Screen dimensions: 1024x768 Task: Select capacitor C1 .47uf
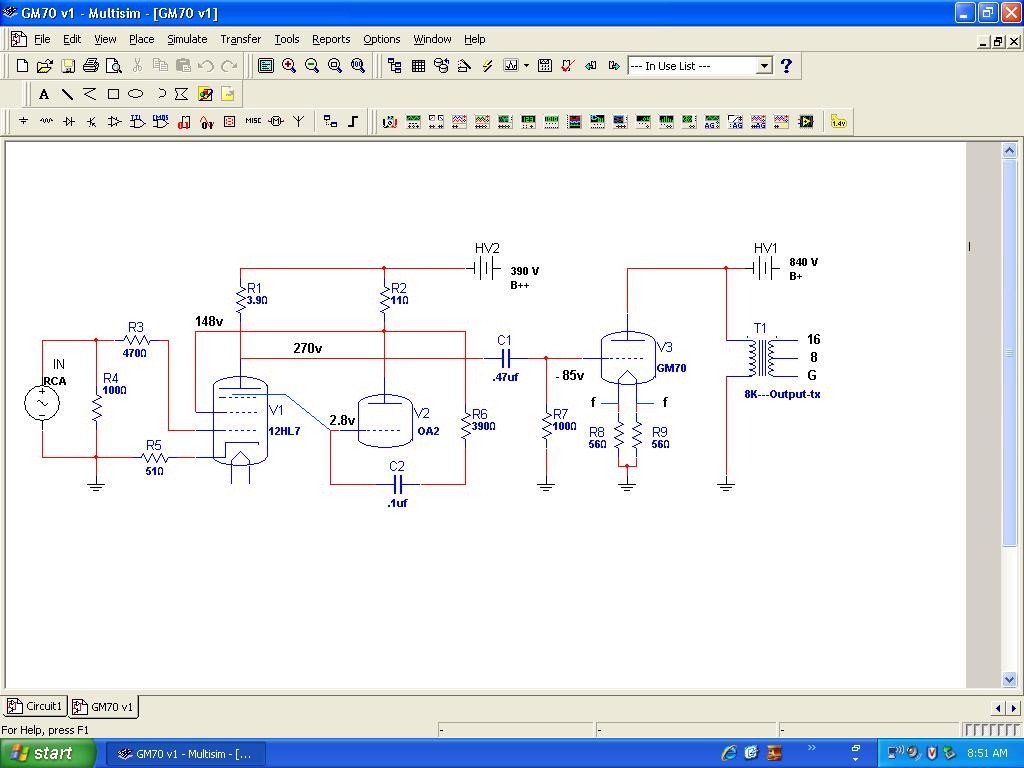[505, 359]
